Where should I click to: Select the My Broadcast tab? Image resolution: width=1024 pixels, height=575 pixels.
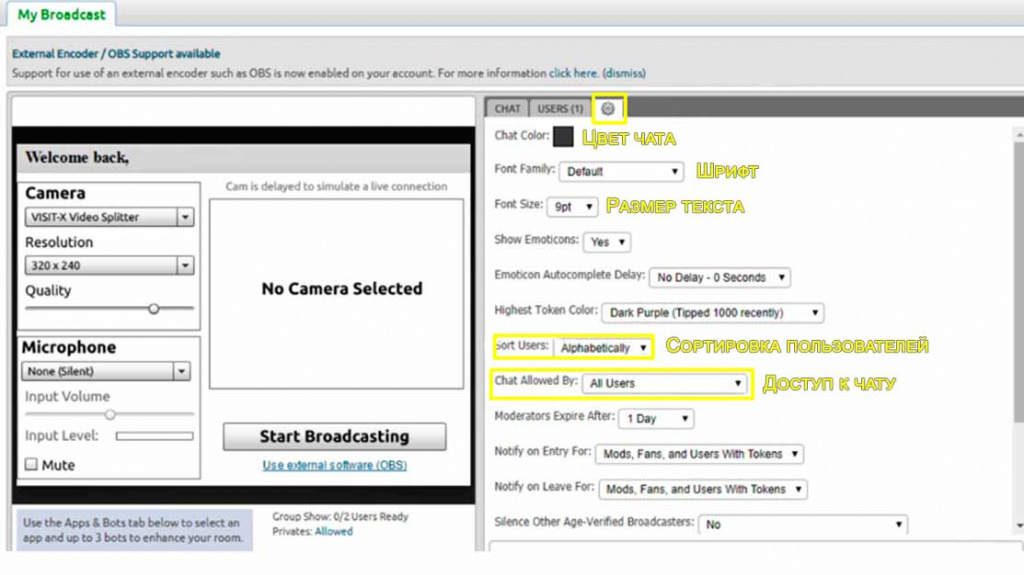[61, 14]
